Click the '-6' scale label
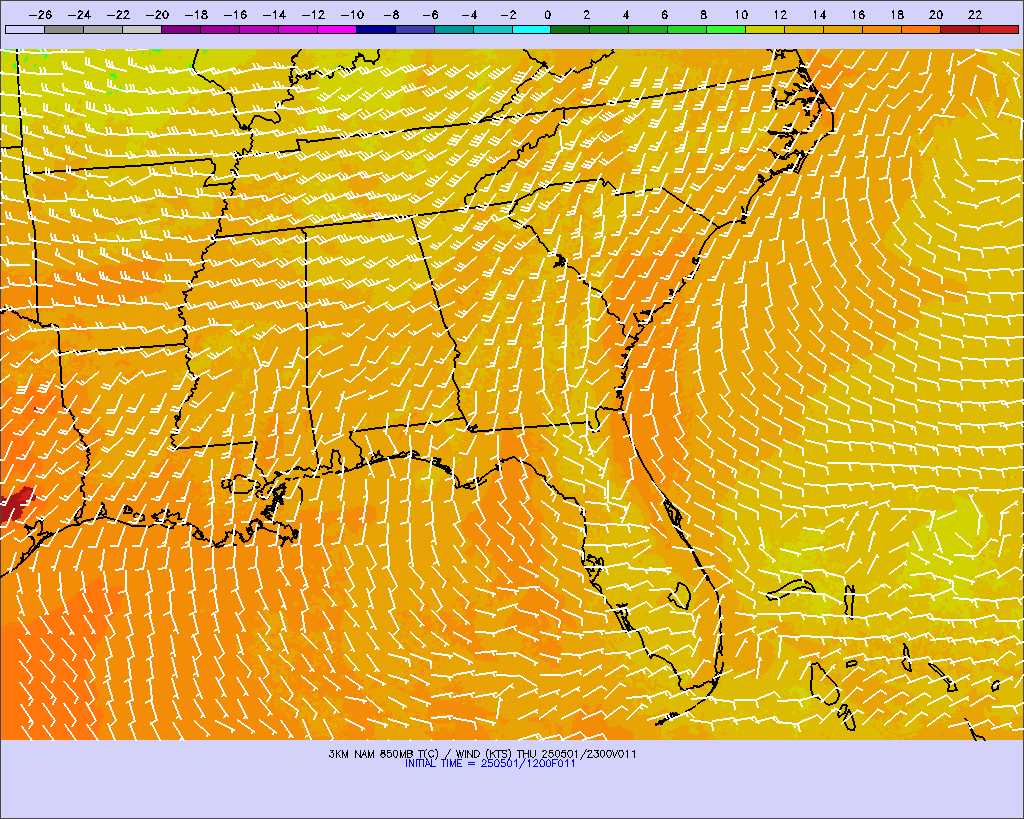 [430, 15]
